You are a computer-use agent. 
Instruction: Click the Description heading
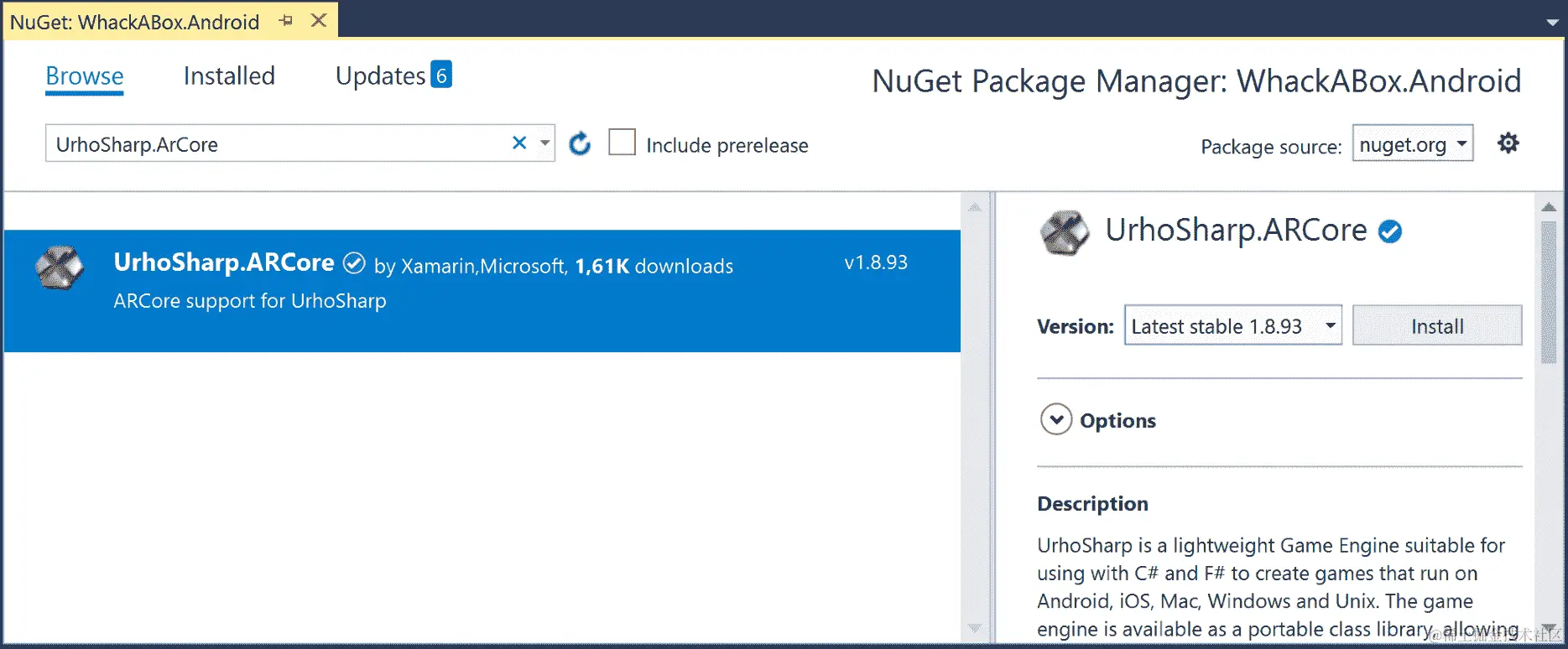click(1092, 503)
